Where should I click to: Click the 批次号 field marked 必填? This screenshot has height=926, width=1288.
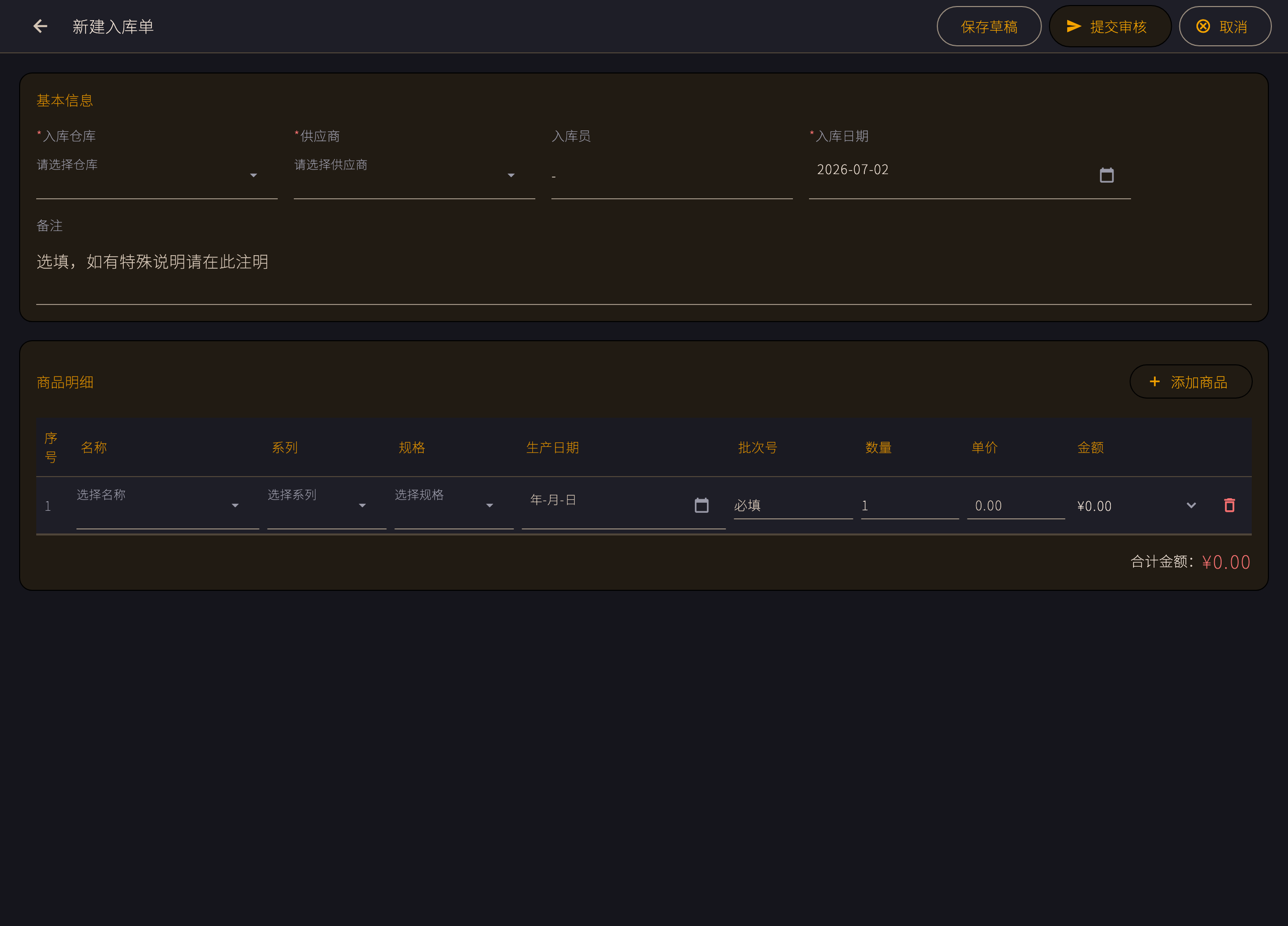[x=793, y=506]
